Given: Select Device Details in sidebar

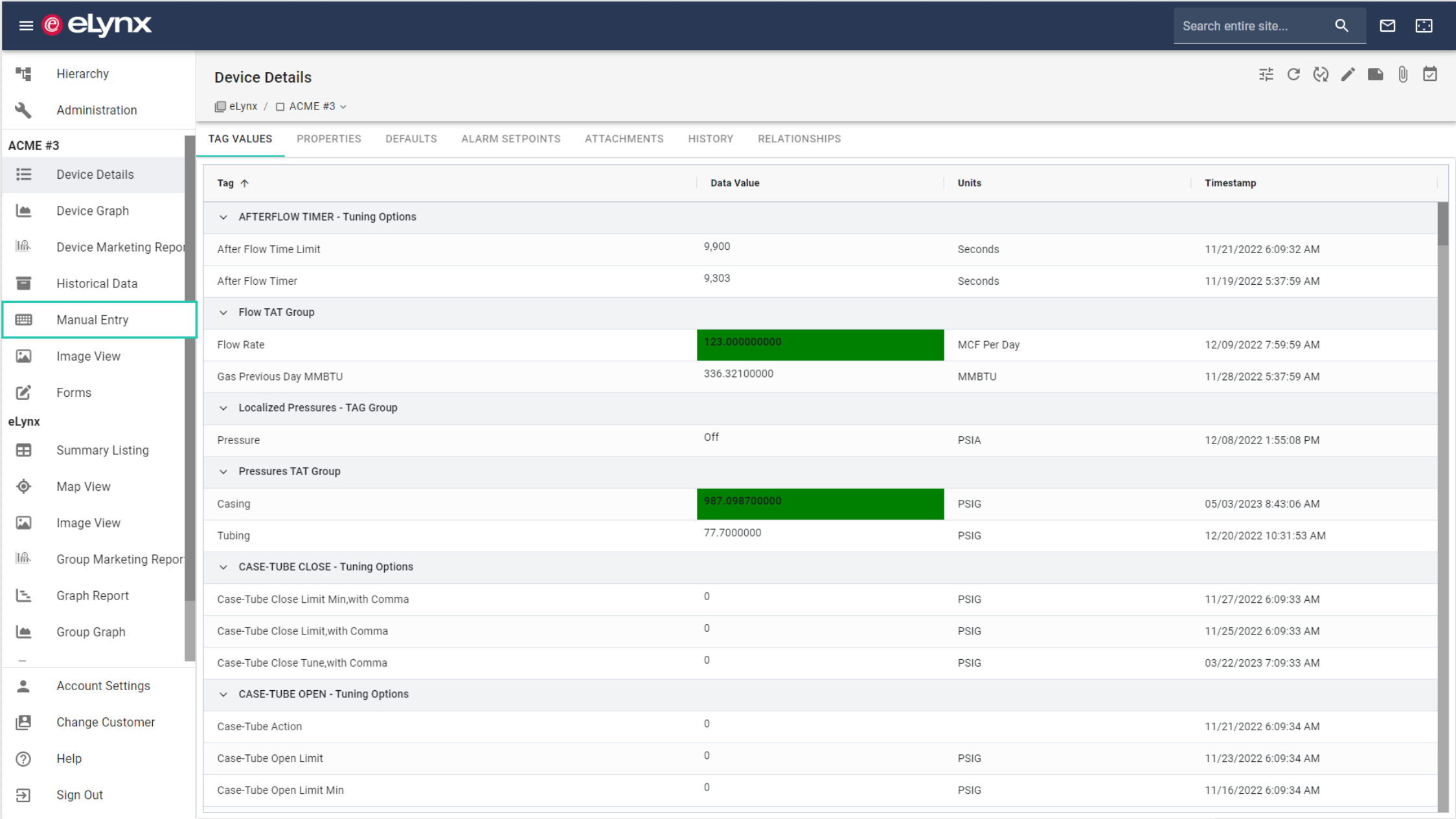Looking at the screenshot, I should point(94,175).
